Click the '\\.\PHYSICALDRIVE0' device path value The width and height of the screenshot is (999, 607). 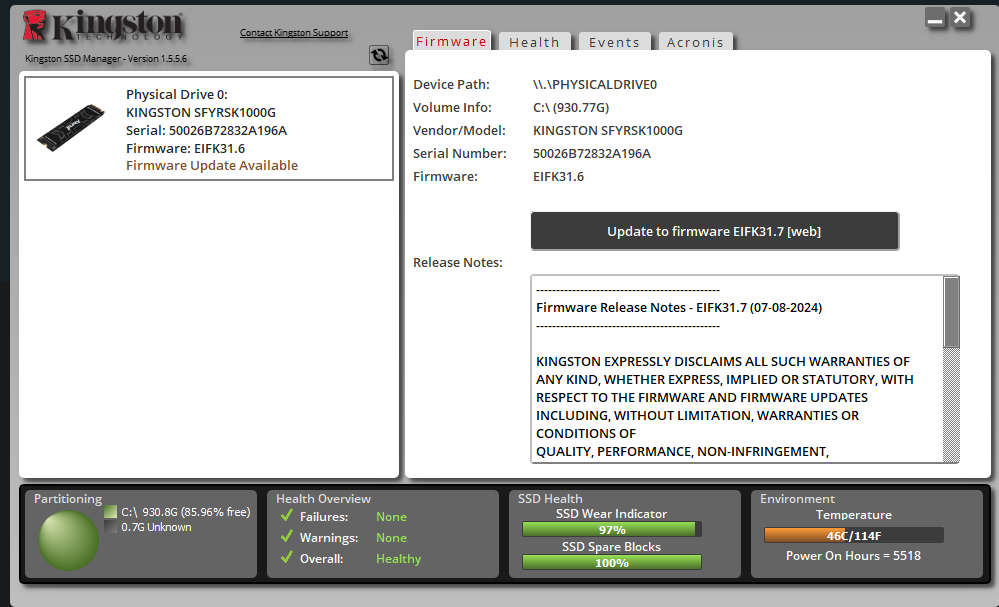(x=595, y=85)
